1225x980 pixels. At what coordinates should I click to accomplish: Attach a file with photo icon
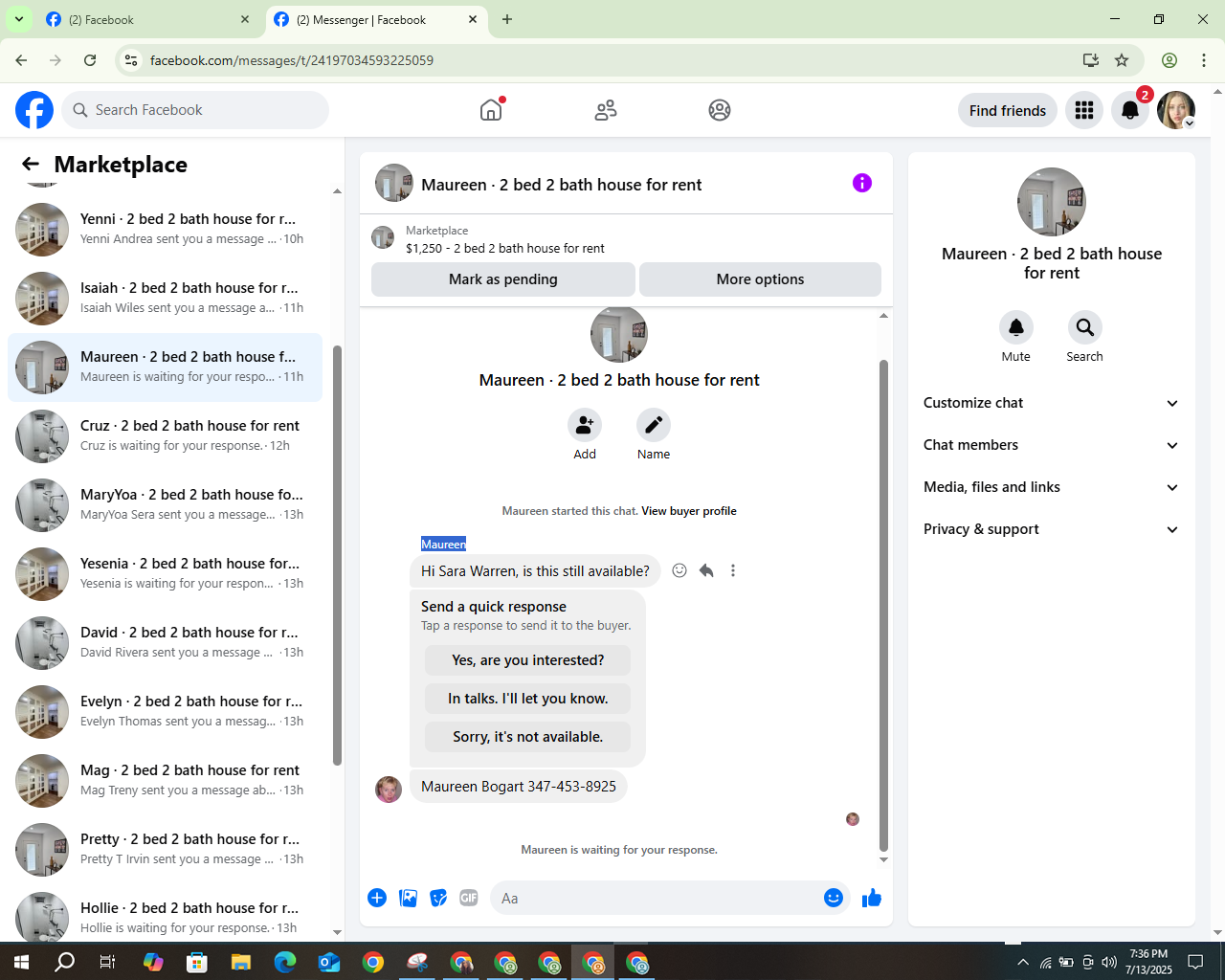(408, 898)
